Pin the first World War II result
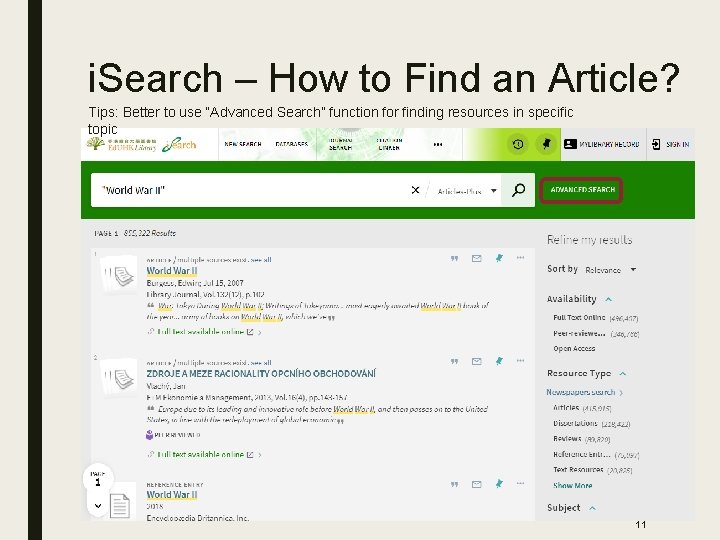The height and width of the screenshot is (540, 720). (499, 259)
